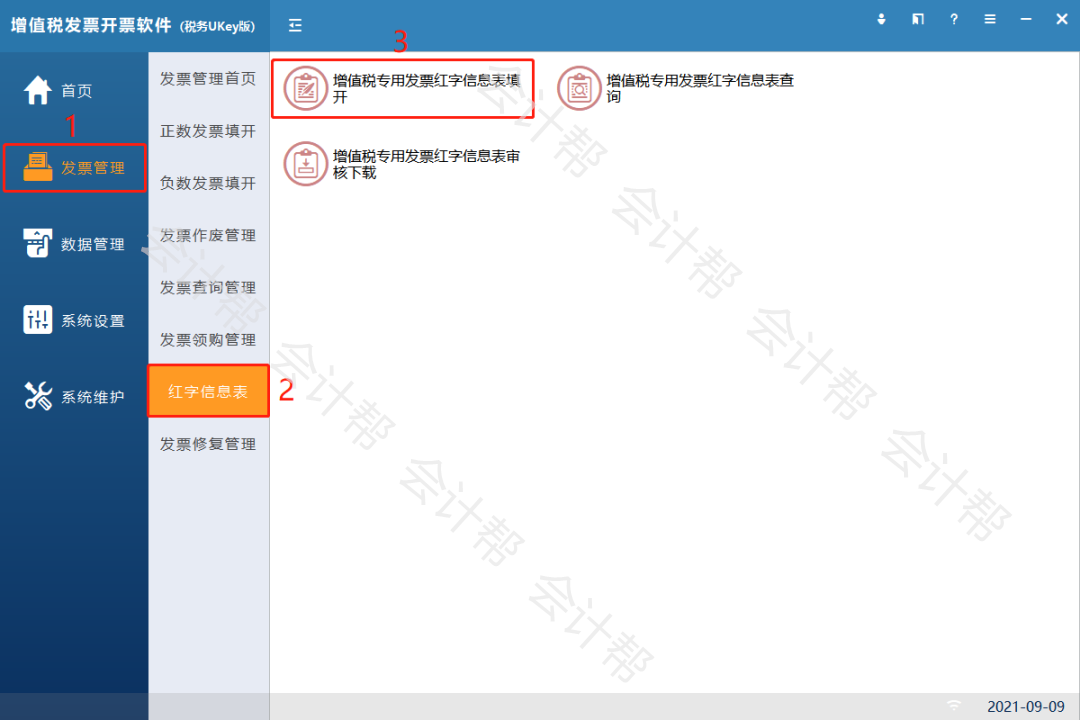
Task: Open 增值税专用发票红字信息表填开
Action: point(402,89)
